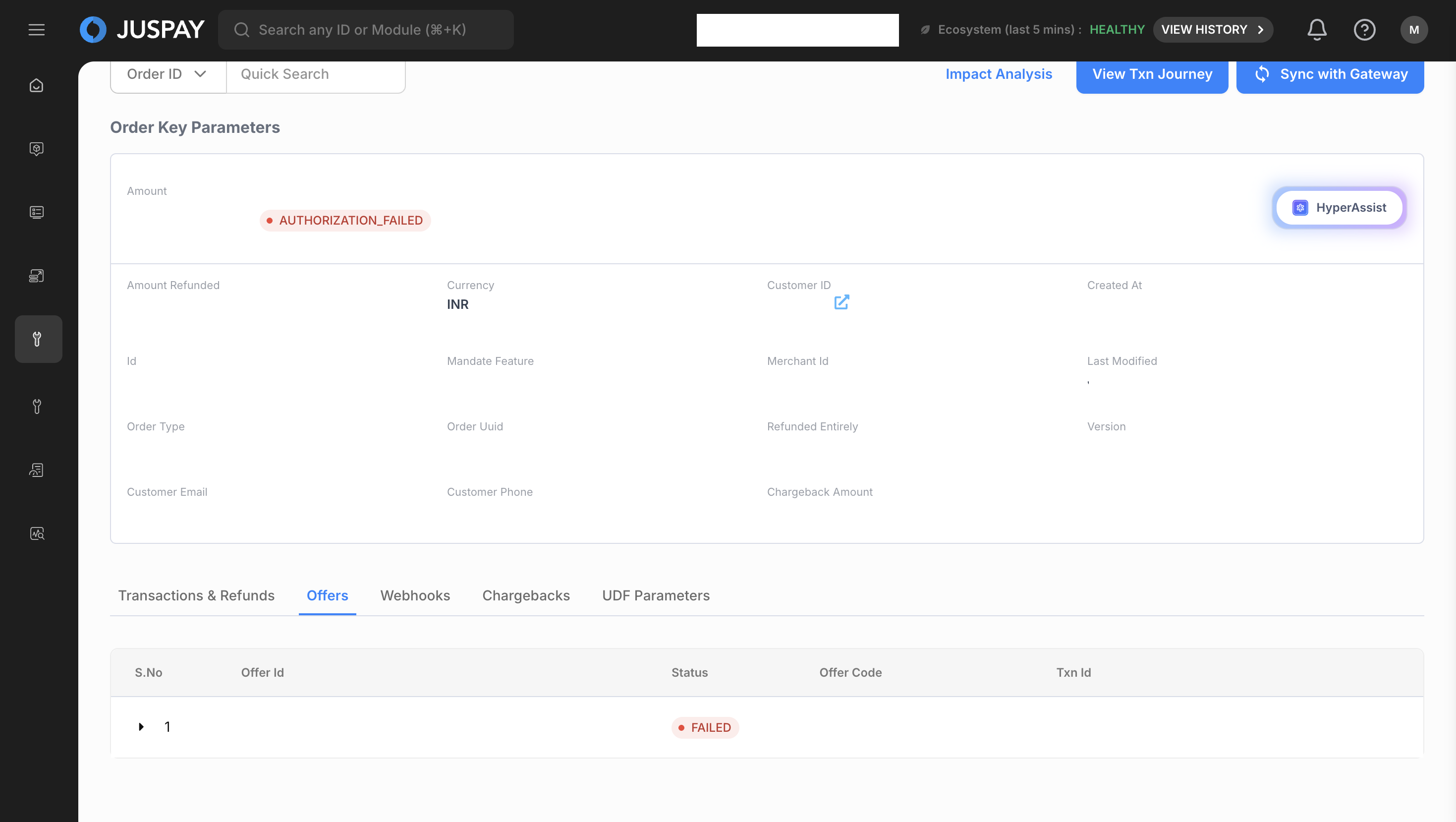The width and height of the screenshot is (1456, 822).
Task: Click the help question mark icon
Action: tap(1364, 29)
